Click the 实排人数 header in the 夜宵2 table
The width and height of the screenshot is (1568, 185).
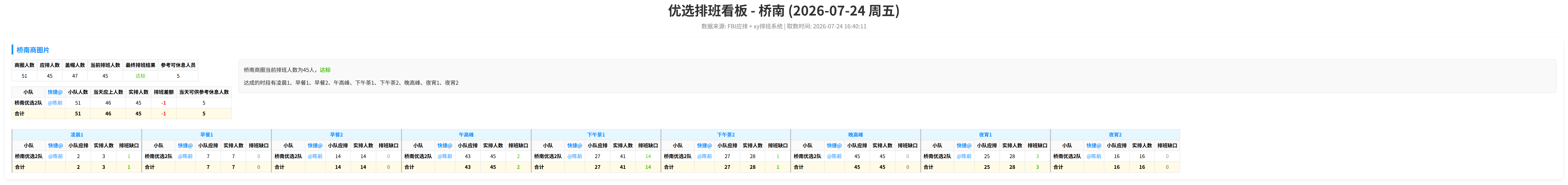(x=1142, y=145)
